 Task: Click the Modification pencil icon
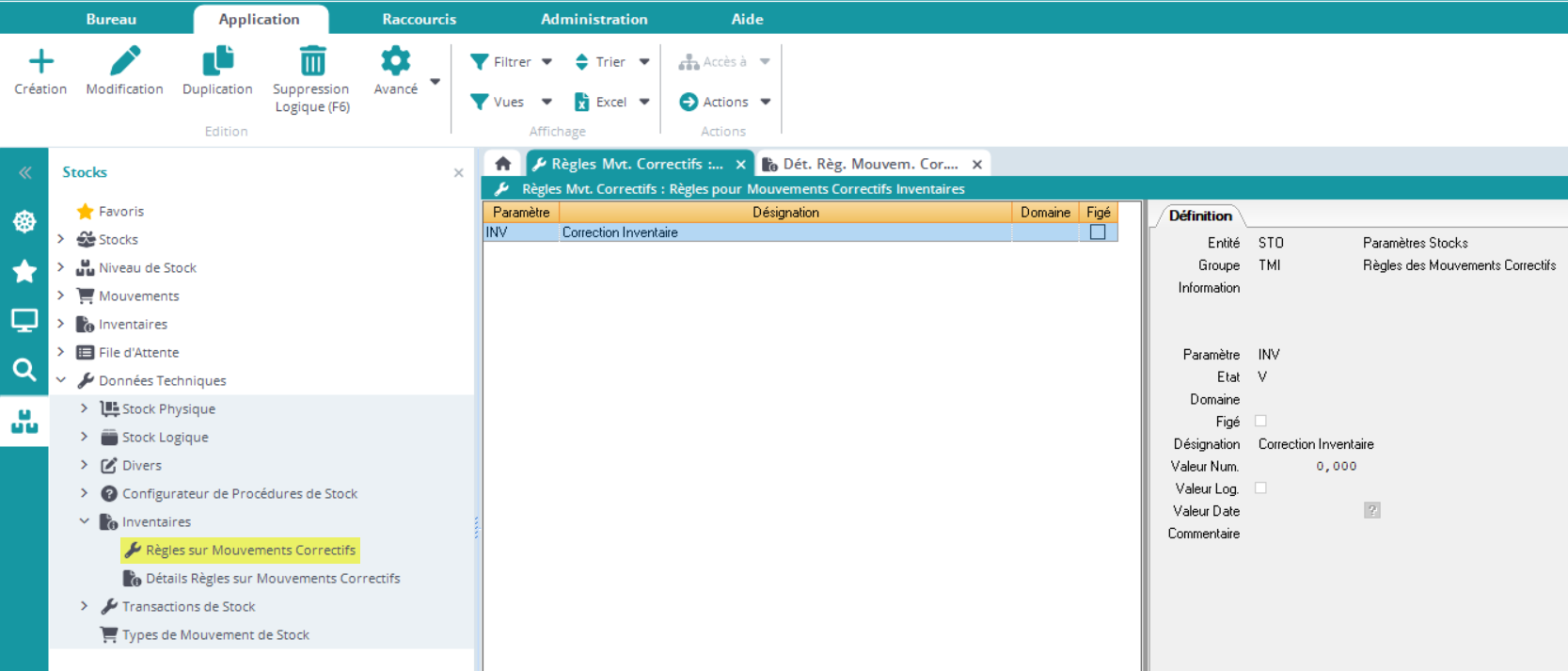[124, 62]
